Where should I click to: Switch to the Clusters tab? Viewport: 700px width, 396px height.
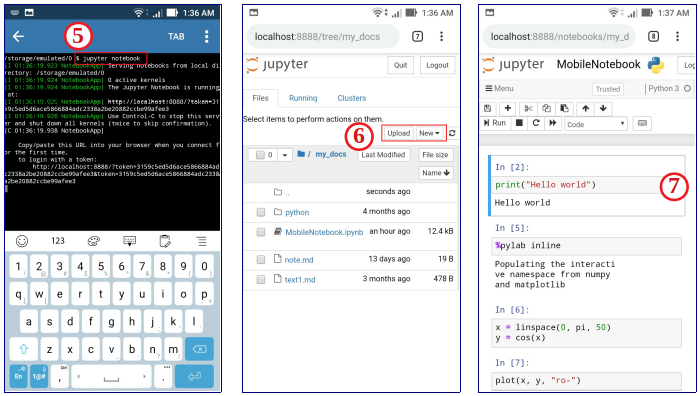tap(352, 98)
